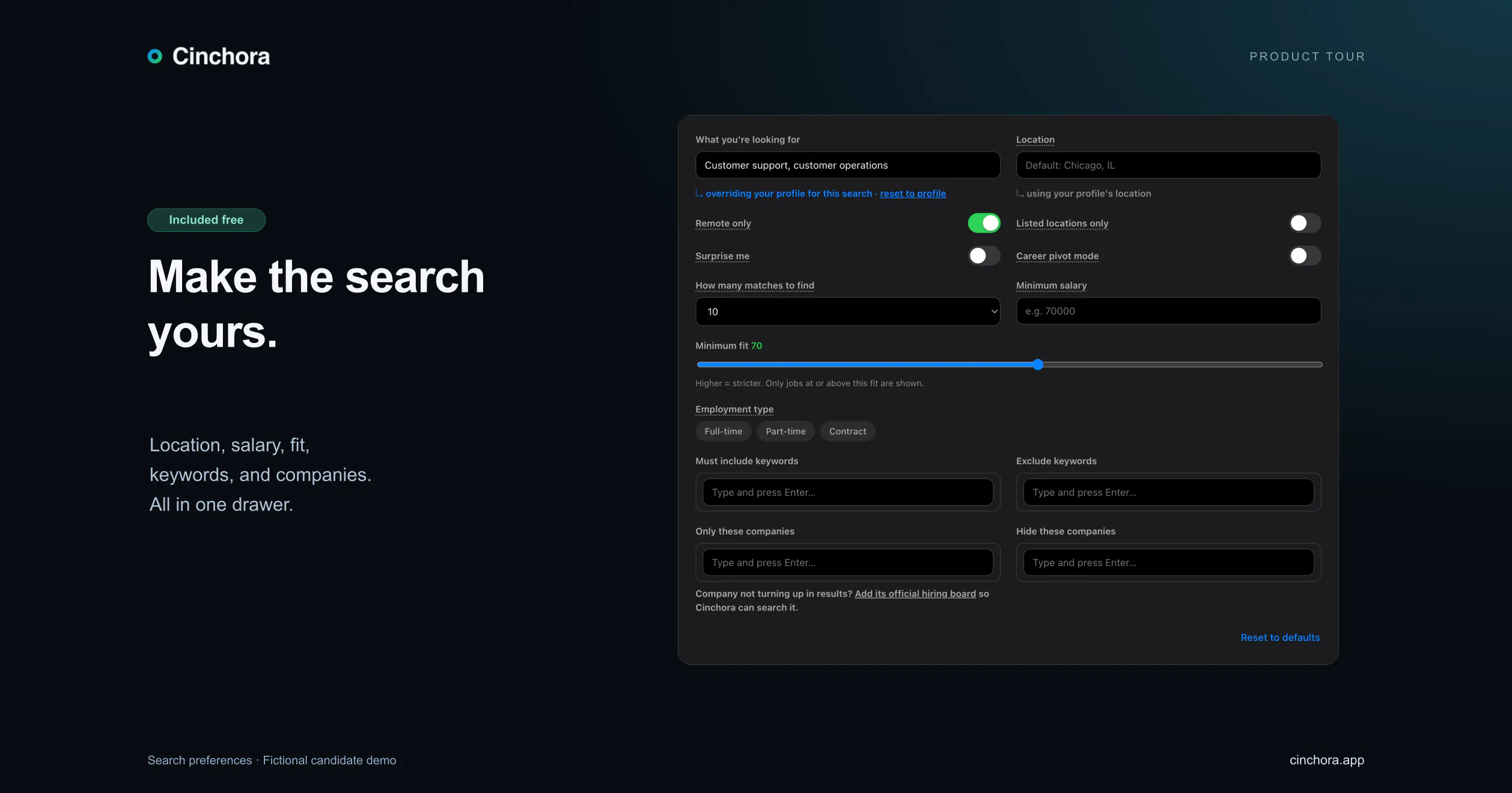Click the reset to profile link

pyautogui.click(x=913, y=193)
